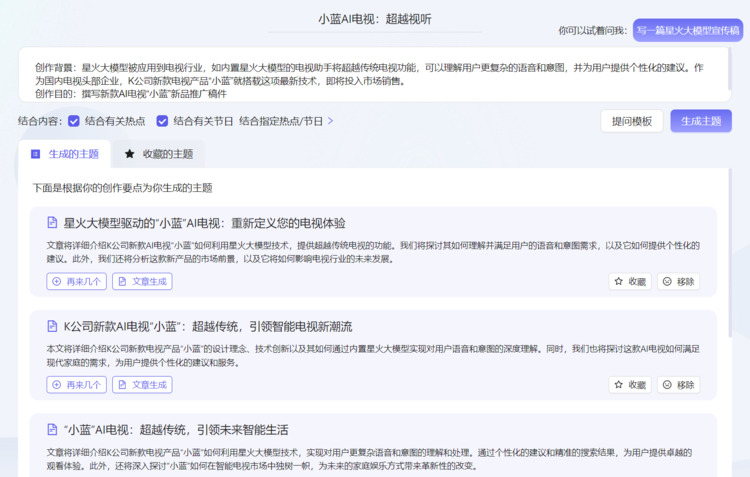Viewport: 750px width, 477px height.
Task: Click suggestion 写一篇星火大模型宣传稿
Action: (688, 30)
